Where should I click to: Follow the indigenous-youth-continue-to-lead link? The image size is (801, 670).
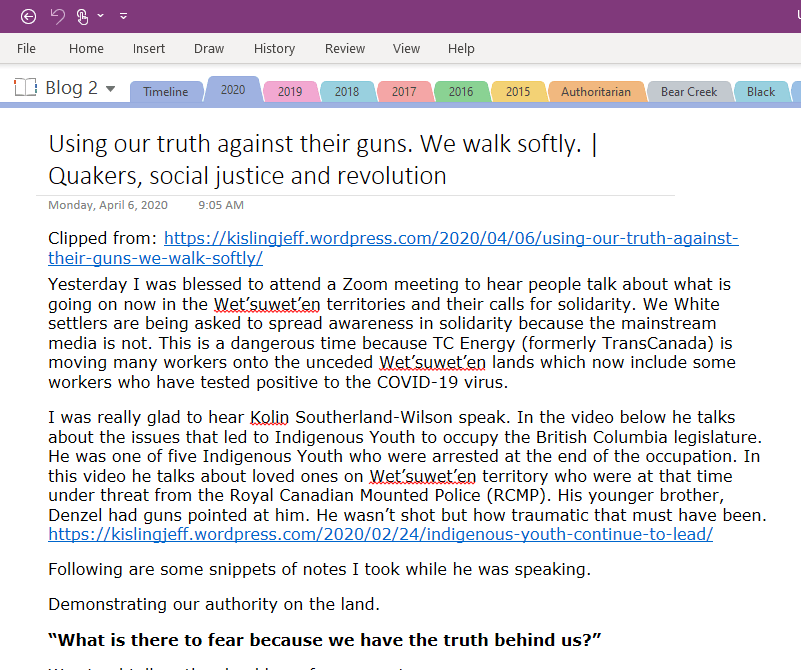point(380,534)
